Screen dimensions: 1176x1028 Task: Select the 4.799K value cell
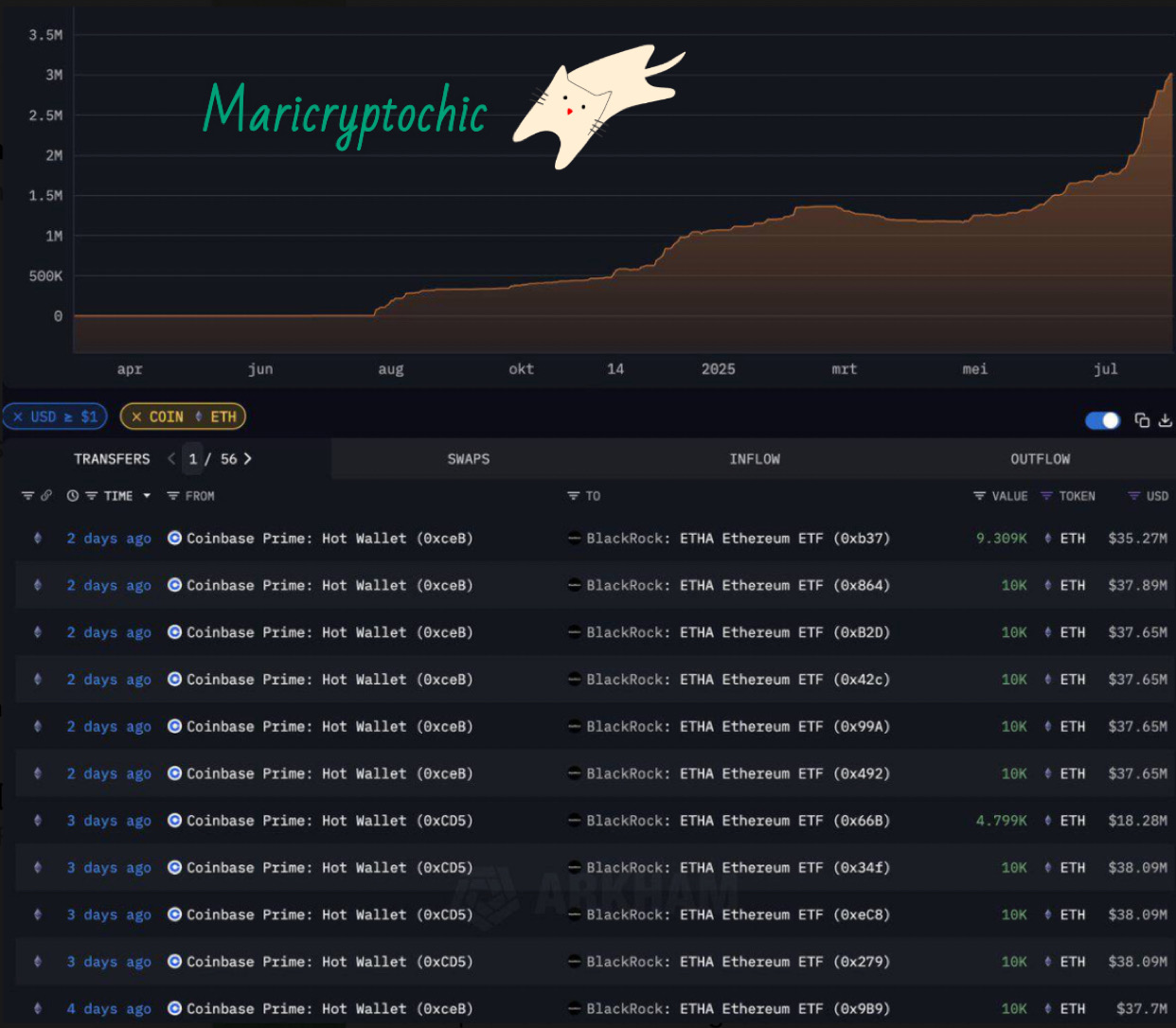coord(1002,821)
